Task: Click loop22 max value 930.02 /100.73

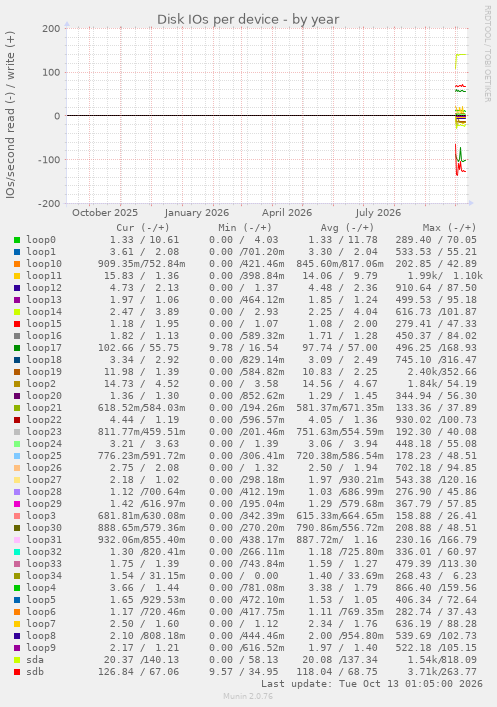Action: [x=436, y=420]
